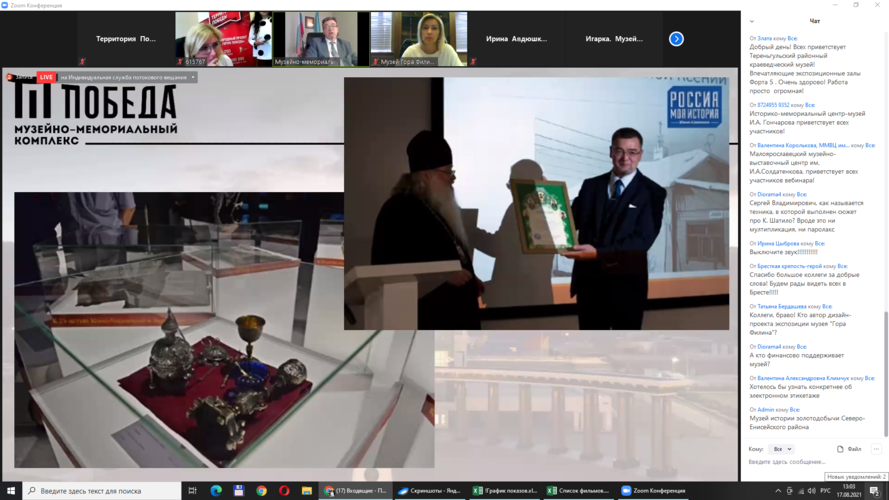The image size is (889, 500).
Task: Open Task View on the taskbar
Action: 192,491
